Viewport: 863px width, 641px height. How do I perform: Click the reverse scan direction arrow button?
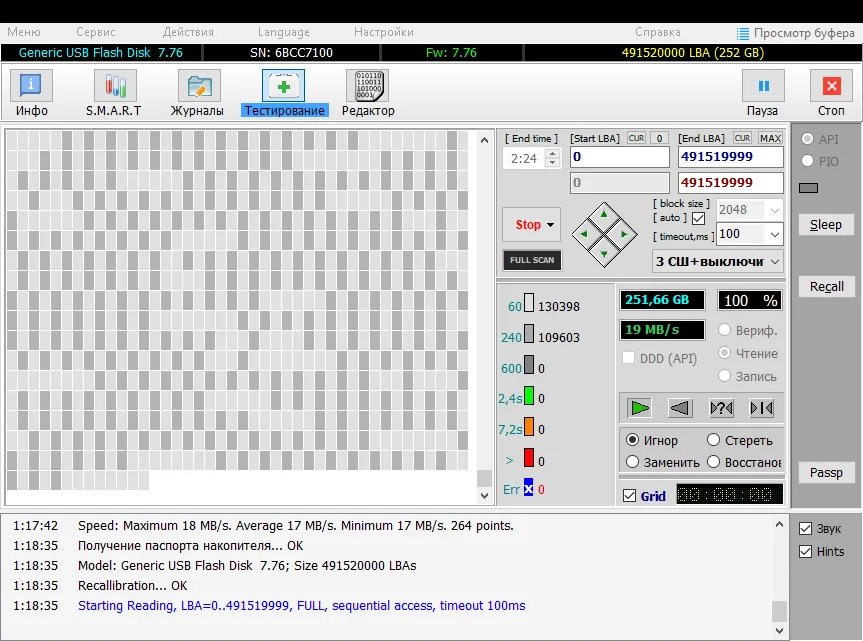coord(680,408)
